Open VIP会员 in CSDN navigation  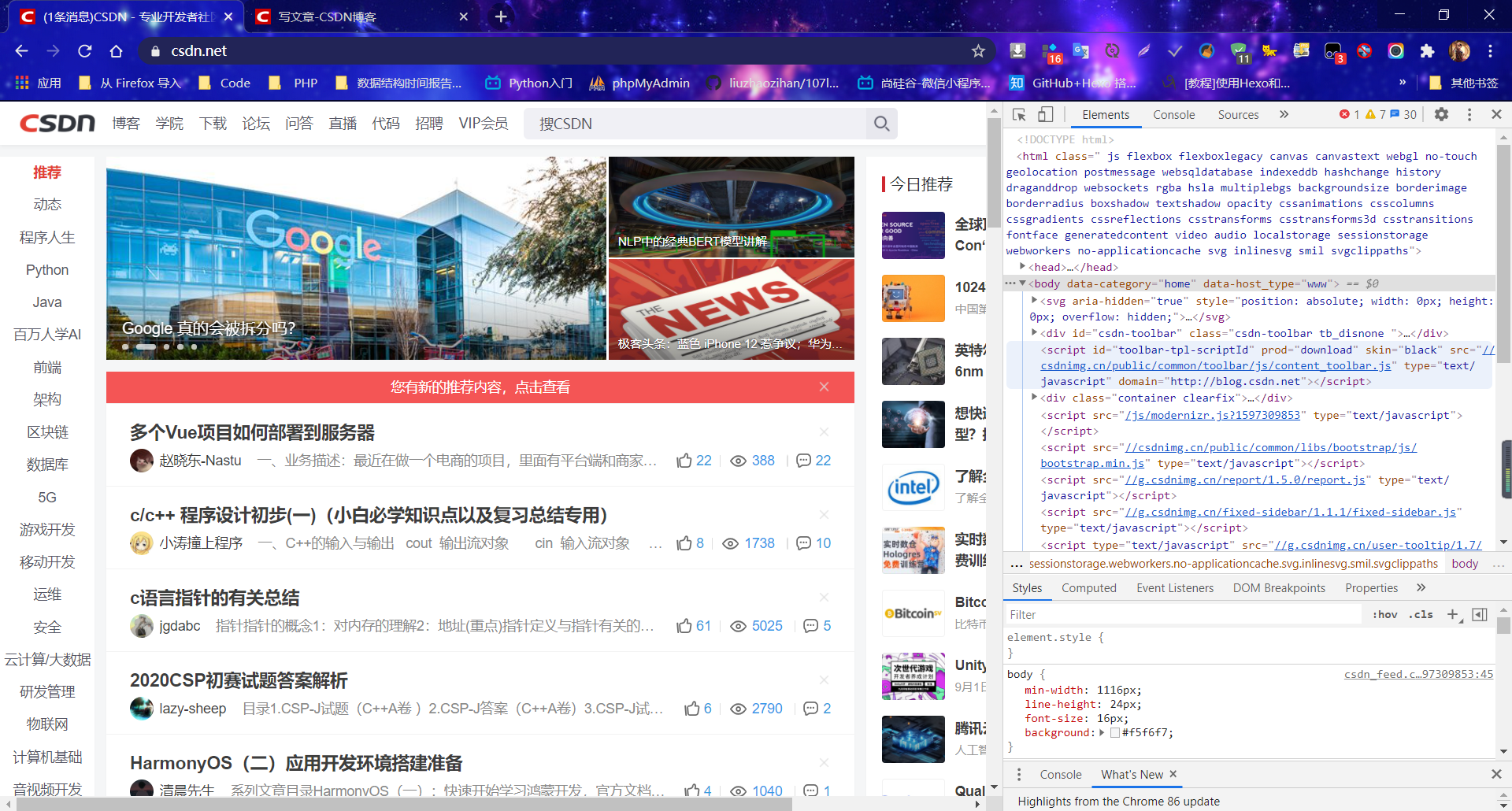pyautogui.click(x=484, y=124)
